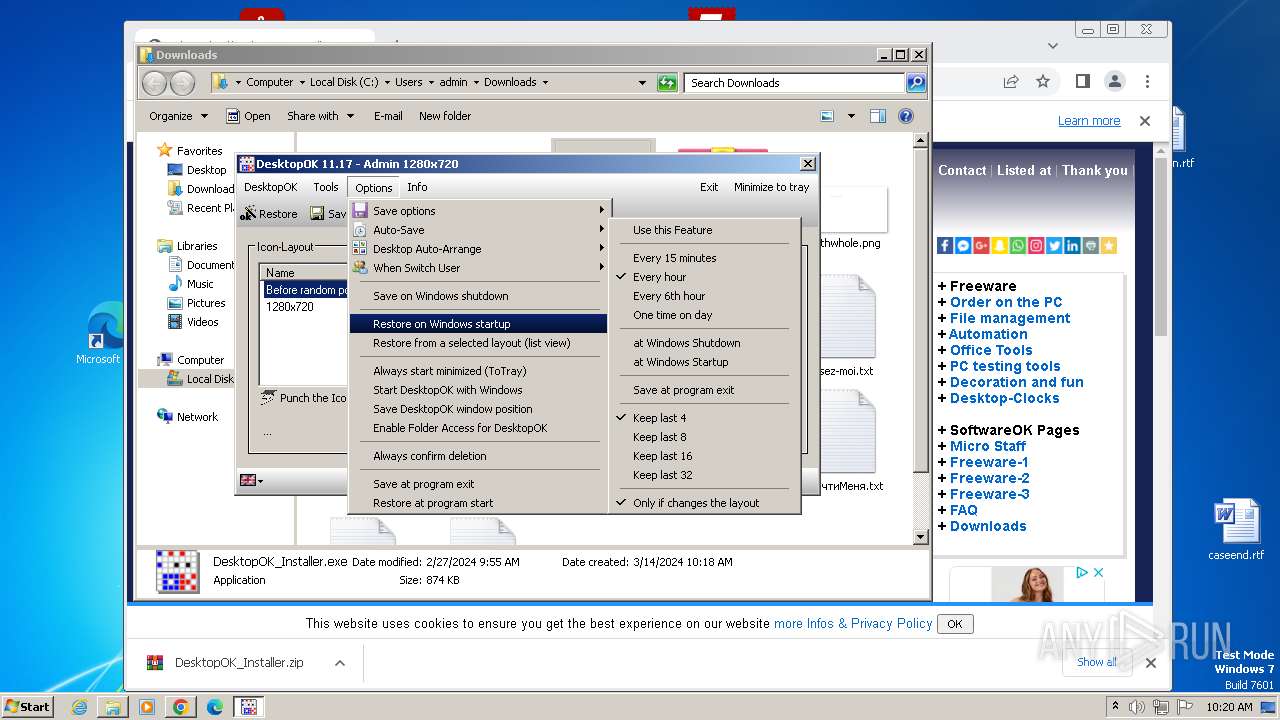Click the Windows Media Player taskbar icon

pos(147,707)
